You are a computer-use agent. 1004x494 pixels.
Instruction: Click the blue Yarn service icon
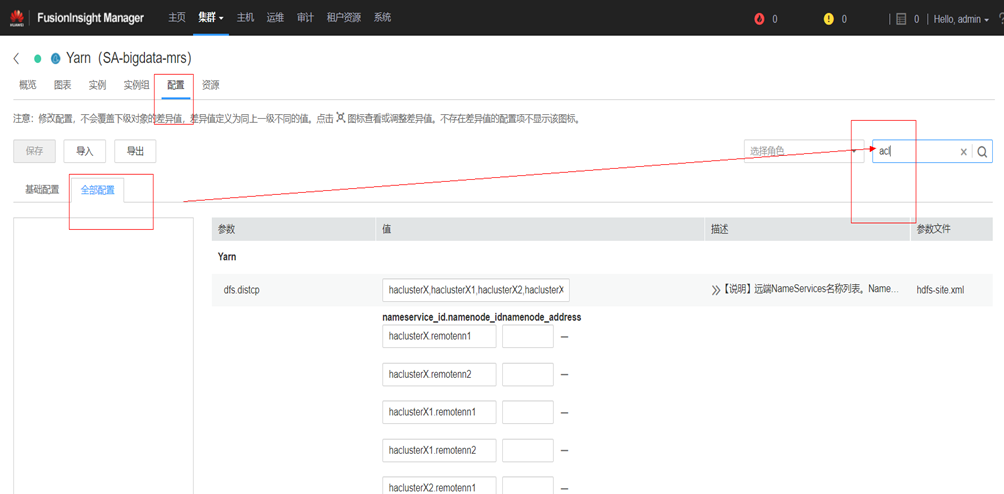tap(55, 59)
